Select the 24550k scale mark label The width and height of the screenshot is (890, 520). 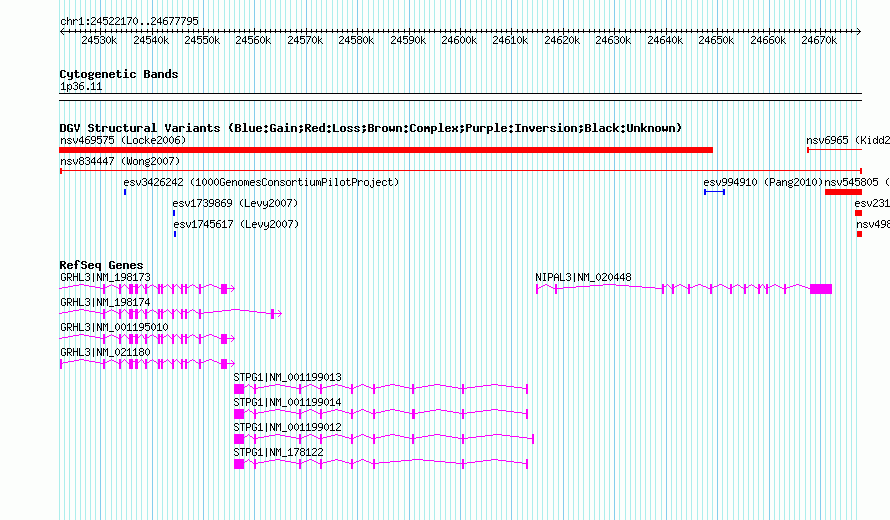tap(202, 40)
